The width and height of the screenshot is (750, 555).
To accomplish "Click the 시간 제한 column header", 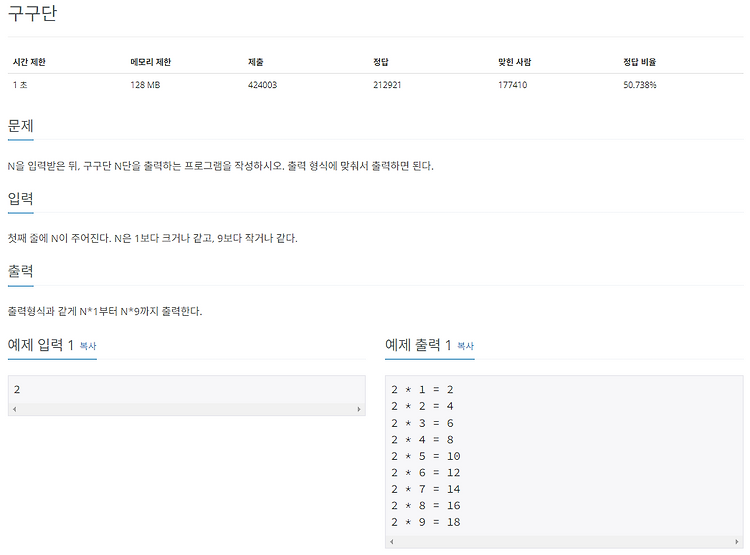I will point(29,62).
